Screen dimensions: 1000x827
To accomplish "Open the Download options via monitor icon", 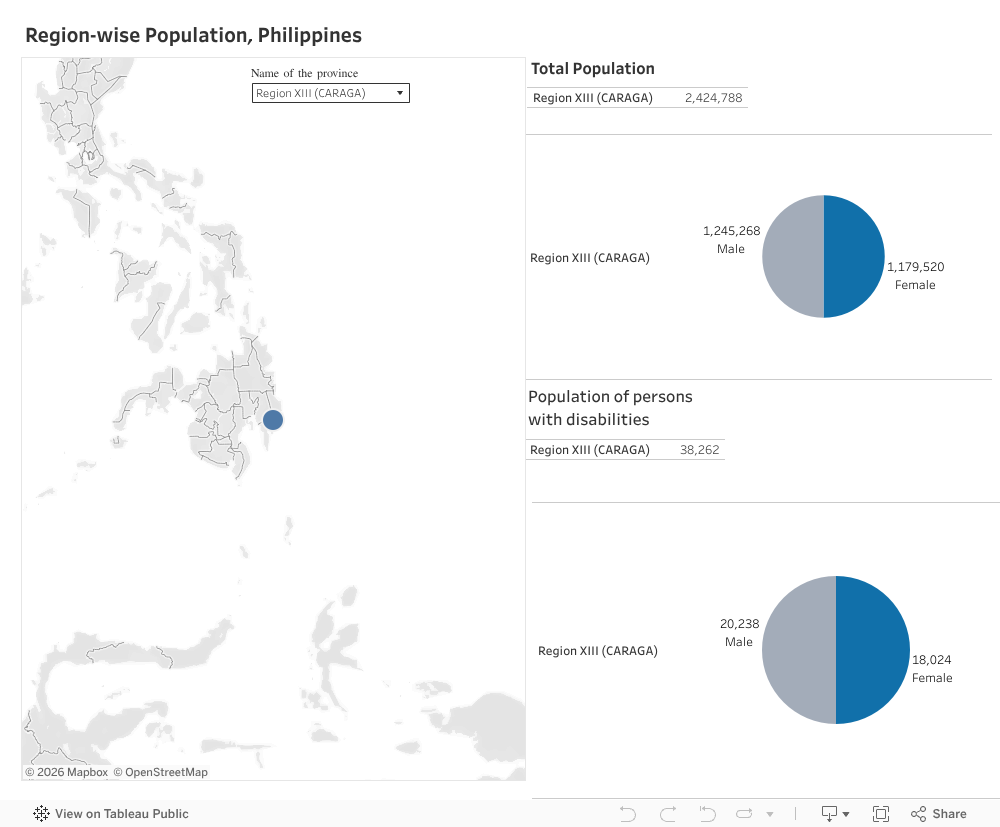I will (x=828, y=813).
